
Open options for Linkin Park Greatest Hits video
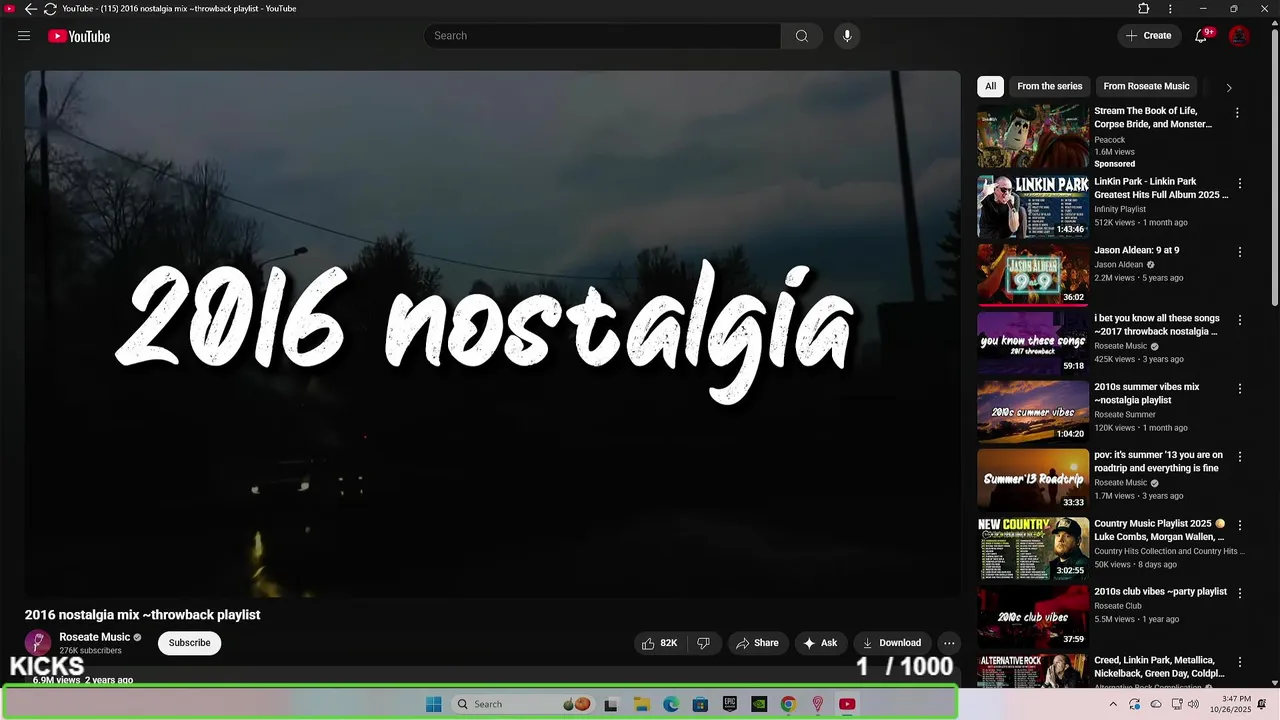pos(1240,184)
